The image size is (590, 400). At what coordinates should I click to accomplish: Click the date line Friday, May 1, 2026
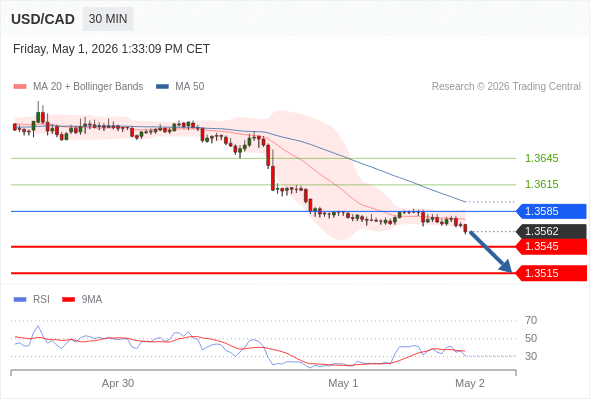(111, 49)
